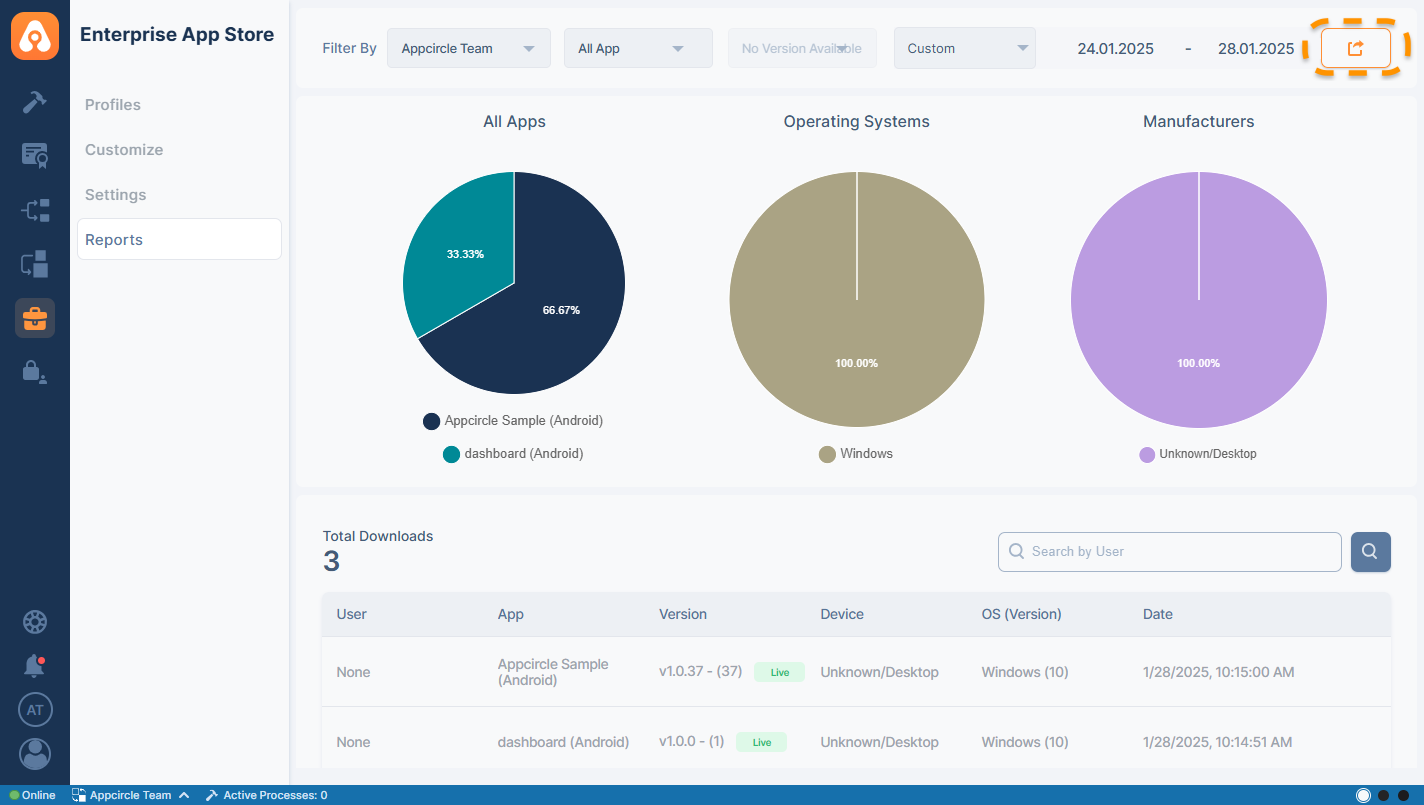
Task: Expand the Appcircle Team chevron in status bar
Action: pos(183,795)
